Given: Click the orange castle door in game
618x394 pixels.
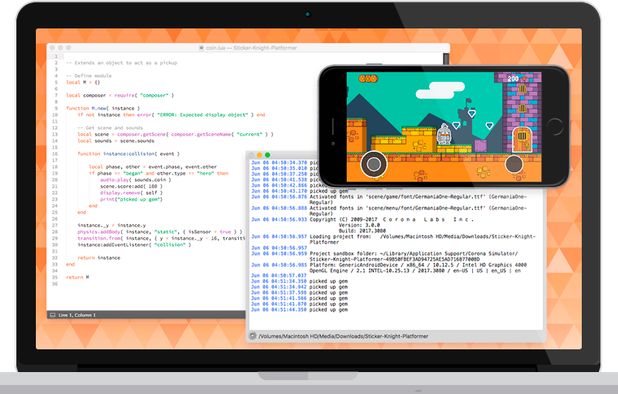Looking at the screenshot, I should (x=522, y=139).
